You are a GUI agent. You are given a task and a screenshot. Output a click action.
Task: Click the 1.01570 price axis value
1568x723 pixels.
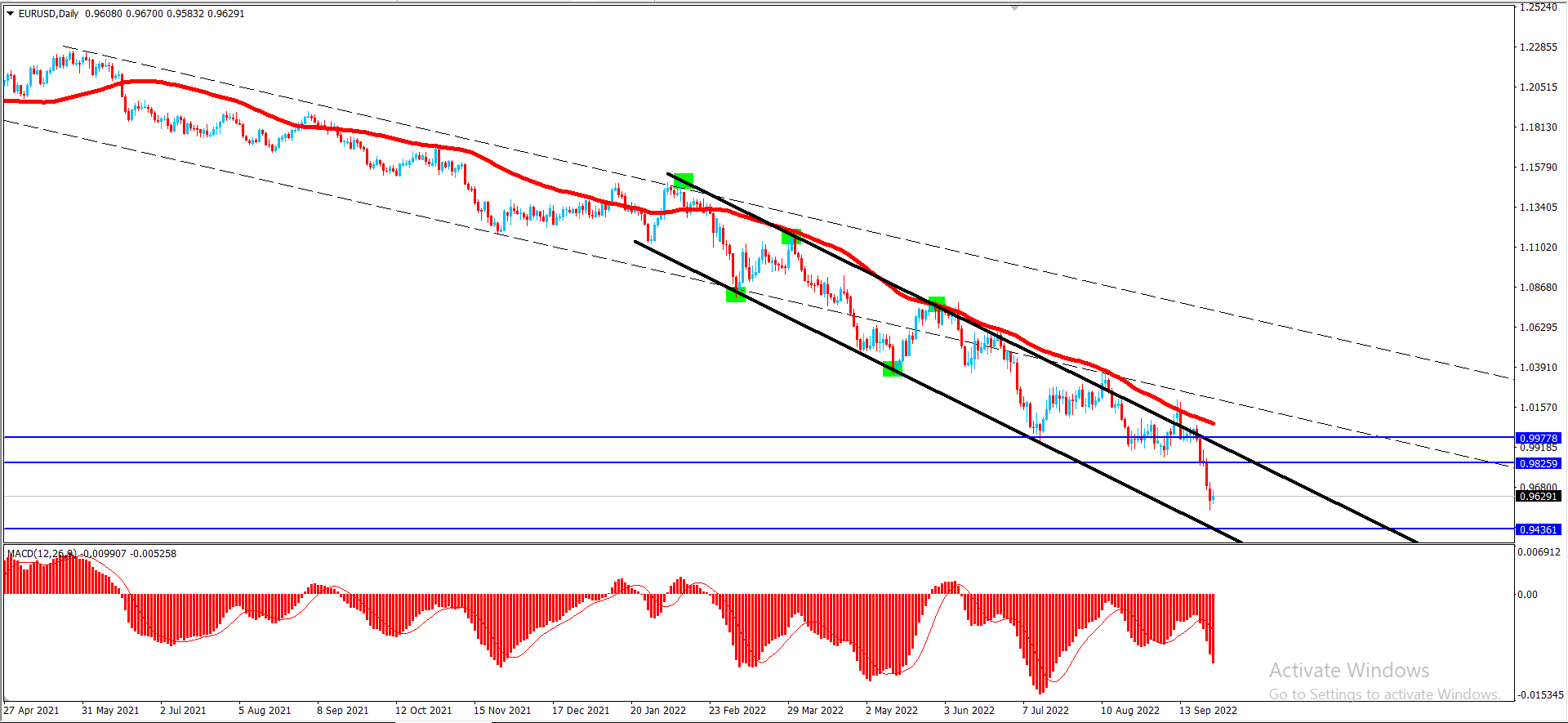click(x=1538, y=407)
